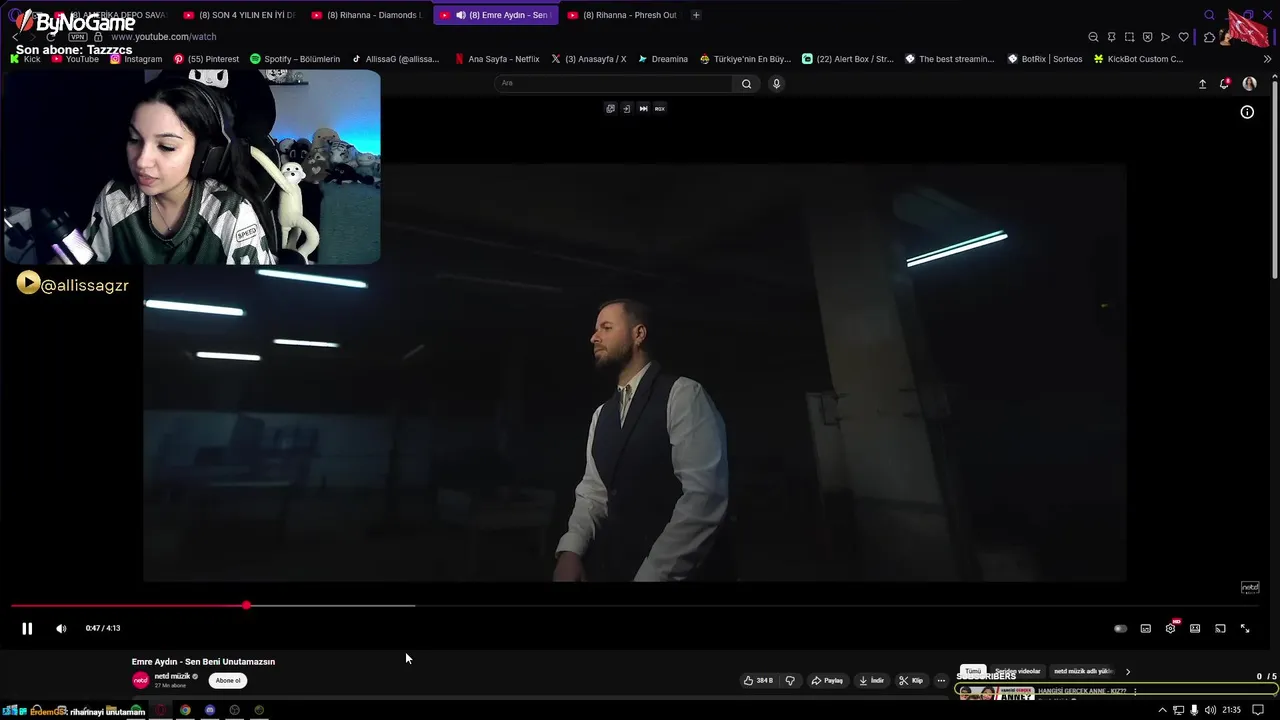Viewport: 1280px width, 720px height.
Task: Switch to theater mode view
Action: point(1195,629)
